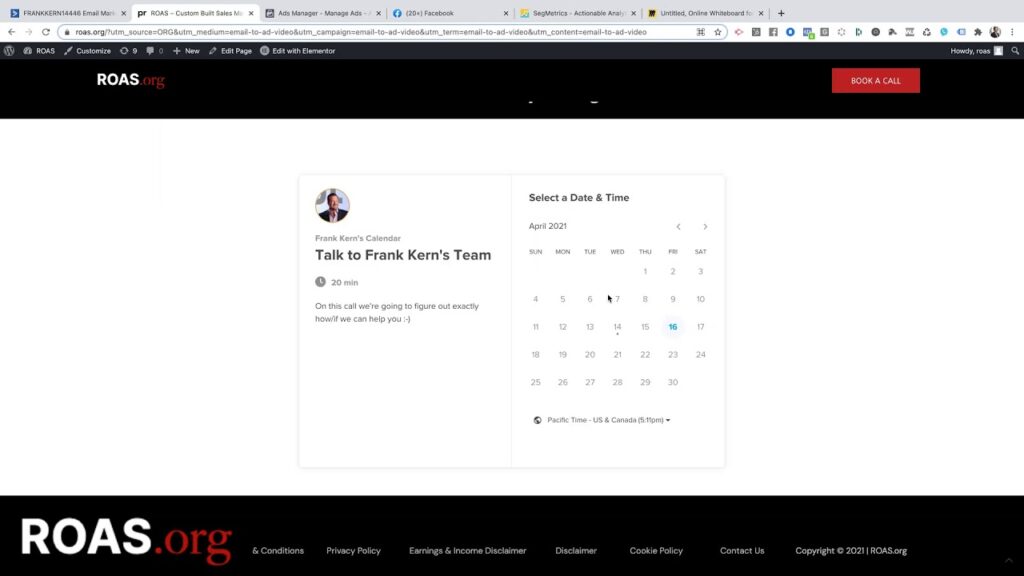The height and width of the screenshot is (576, 1024).
Task: Click the updates icon showing 9
Action: coord(128,50)
